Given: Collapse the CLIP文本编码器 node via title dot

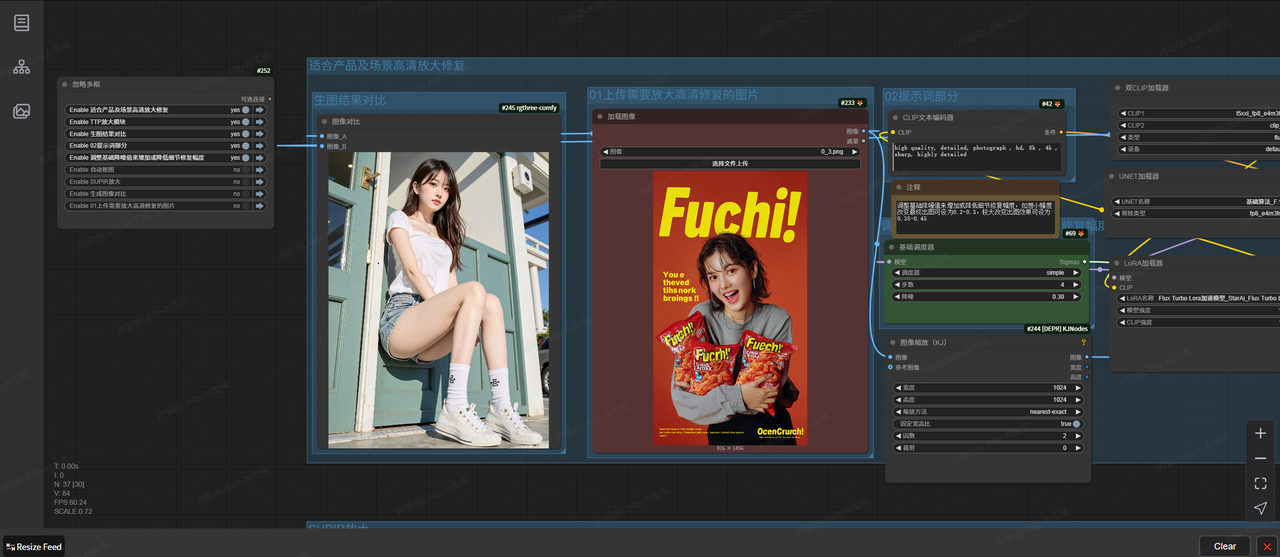Looking at the screenshot, I should point(895,117).
